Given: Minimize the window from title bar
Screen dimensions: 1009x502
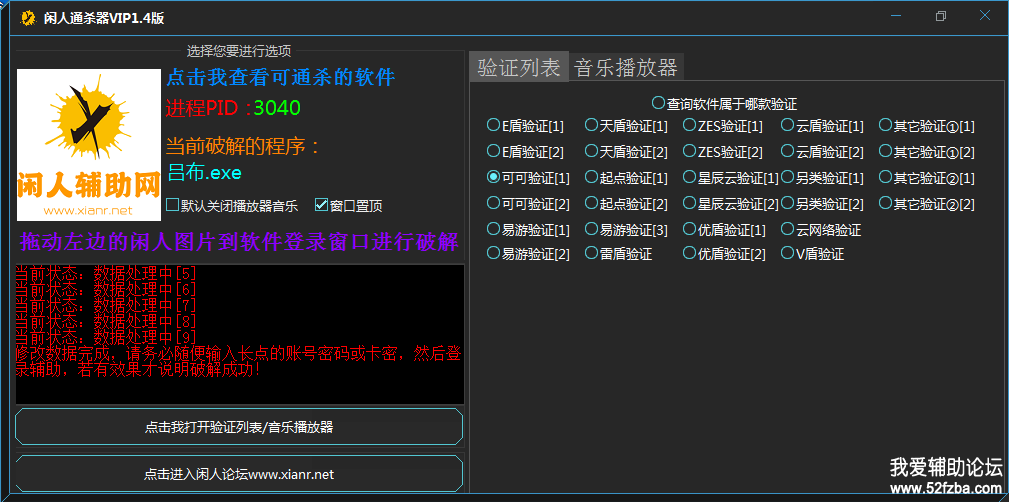Looking at the screenshot, I should [897, 16].
